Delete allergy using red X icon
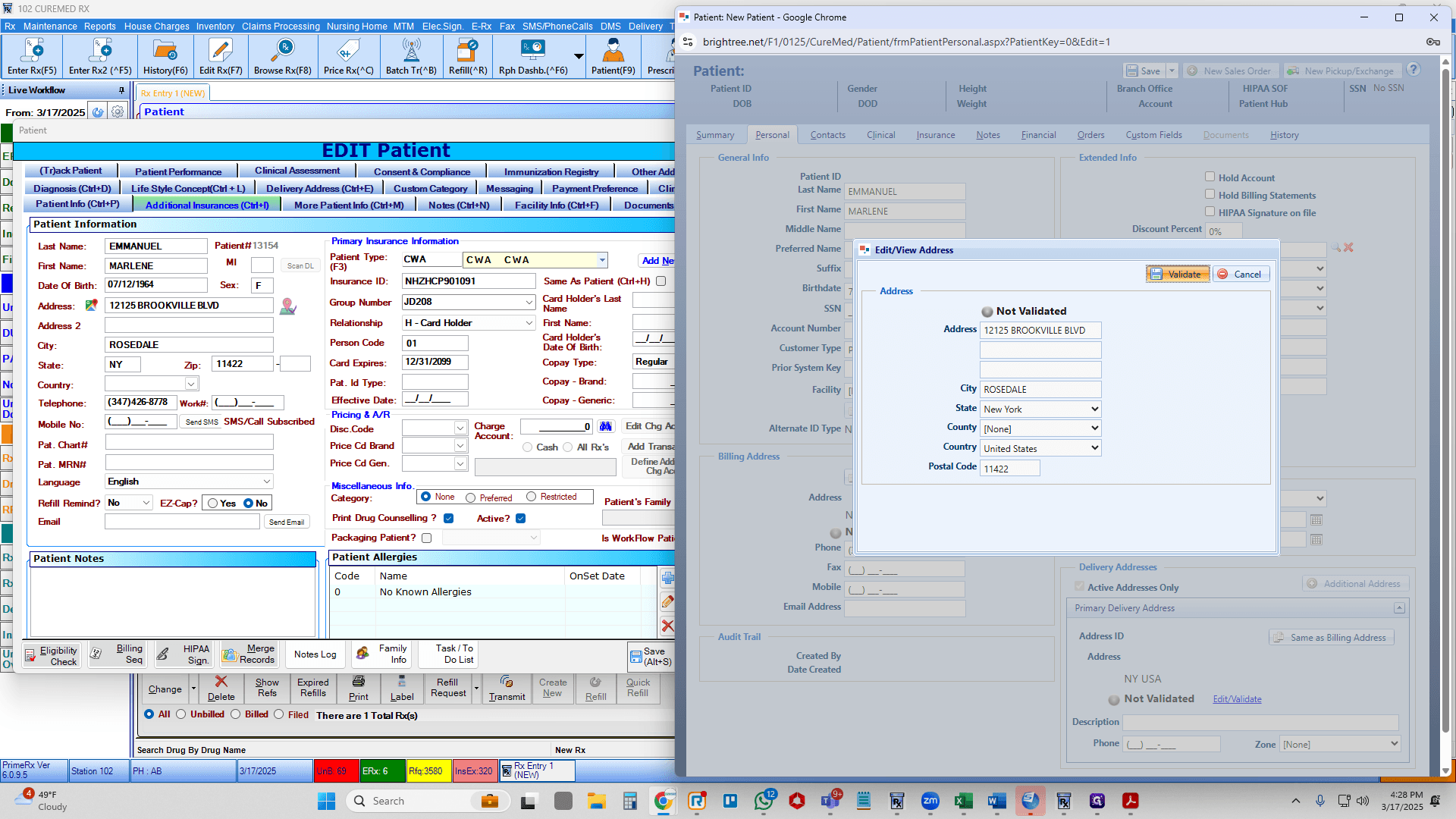The height and width of the screenshot is (819, 1456). (x=667, y=626)
